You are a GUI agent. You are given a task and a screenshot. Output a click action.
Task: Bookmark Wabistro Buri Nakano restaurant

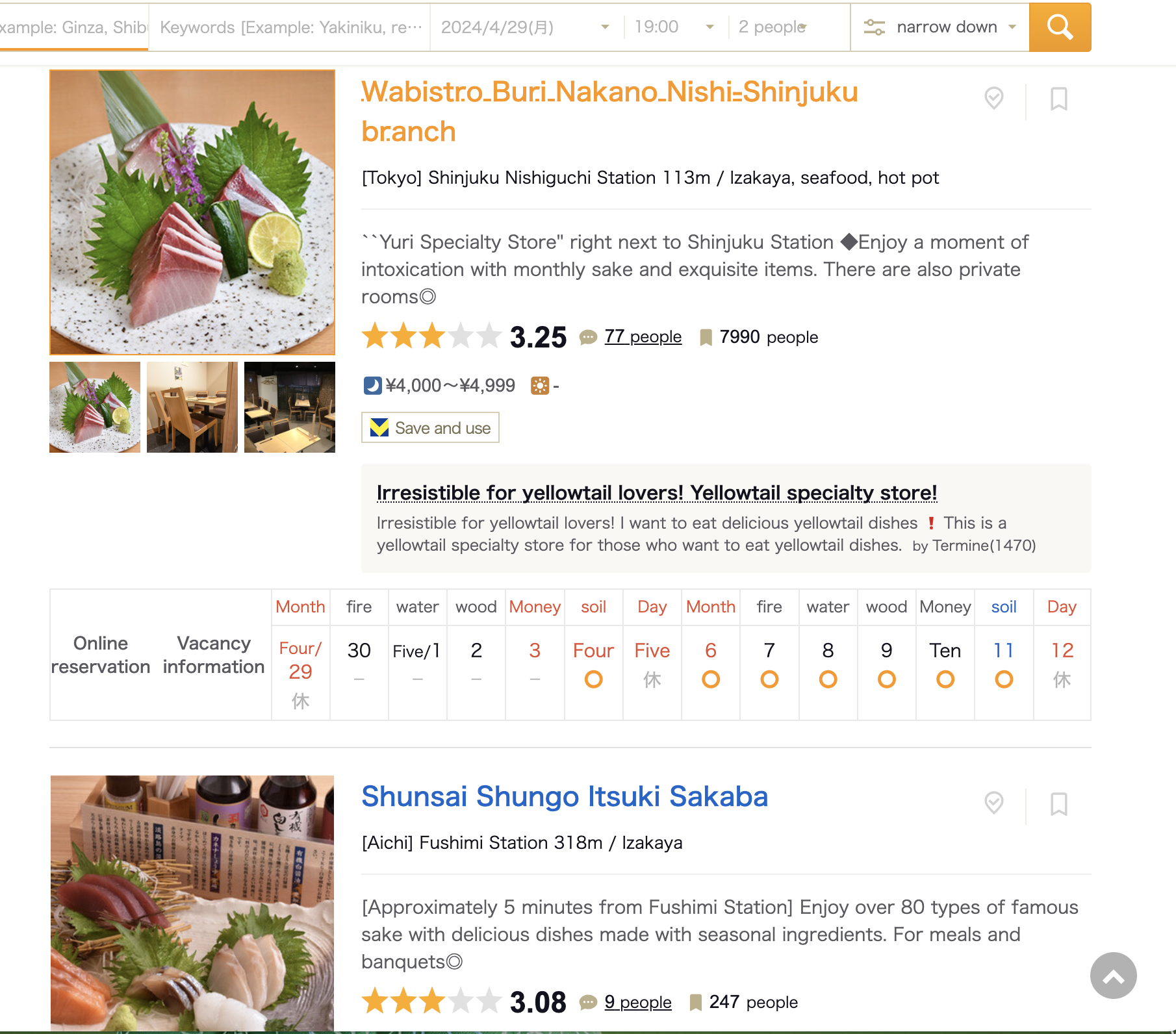[x=1058, y=99]
